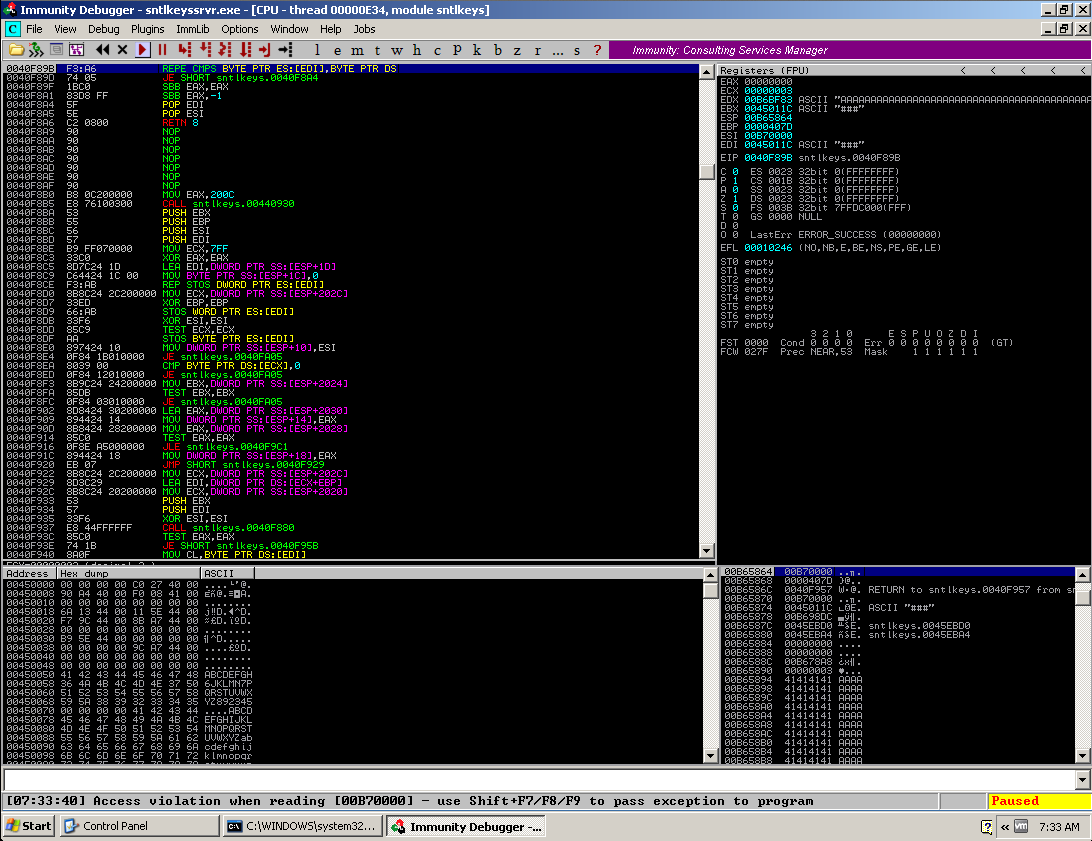Show Breakpoints with the b icon
The height and width of the screenshot is (841, 1092).
tap(497, 50)
